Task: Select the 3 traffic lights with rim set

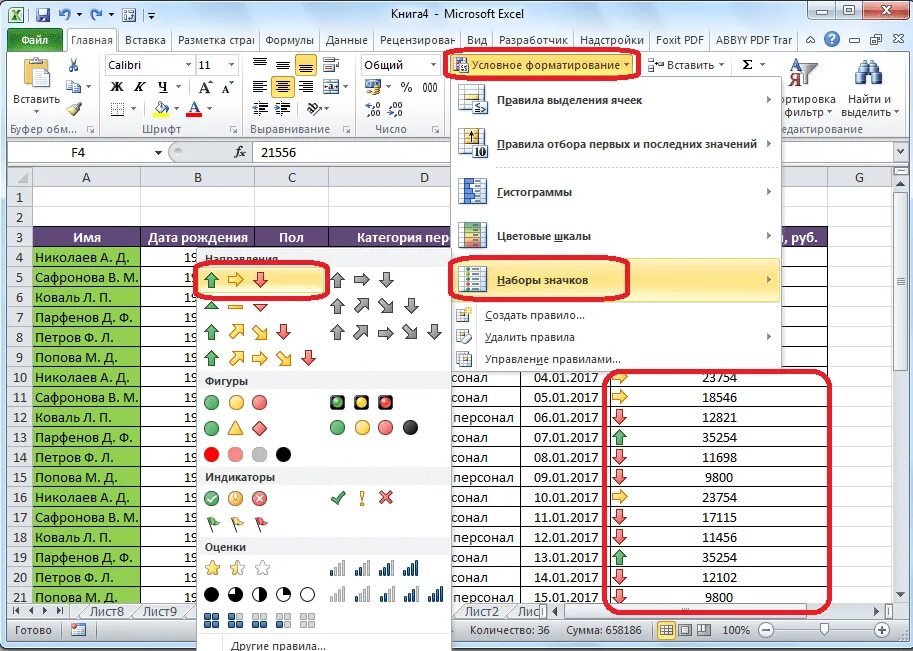Action: pos(362,402)
